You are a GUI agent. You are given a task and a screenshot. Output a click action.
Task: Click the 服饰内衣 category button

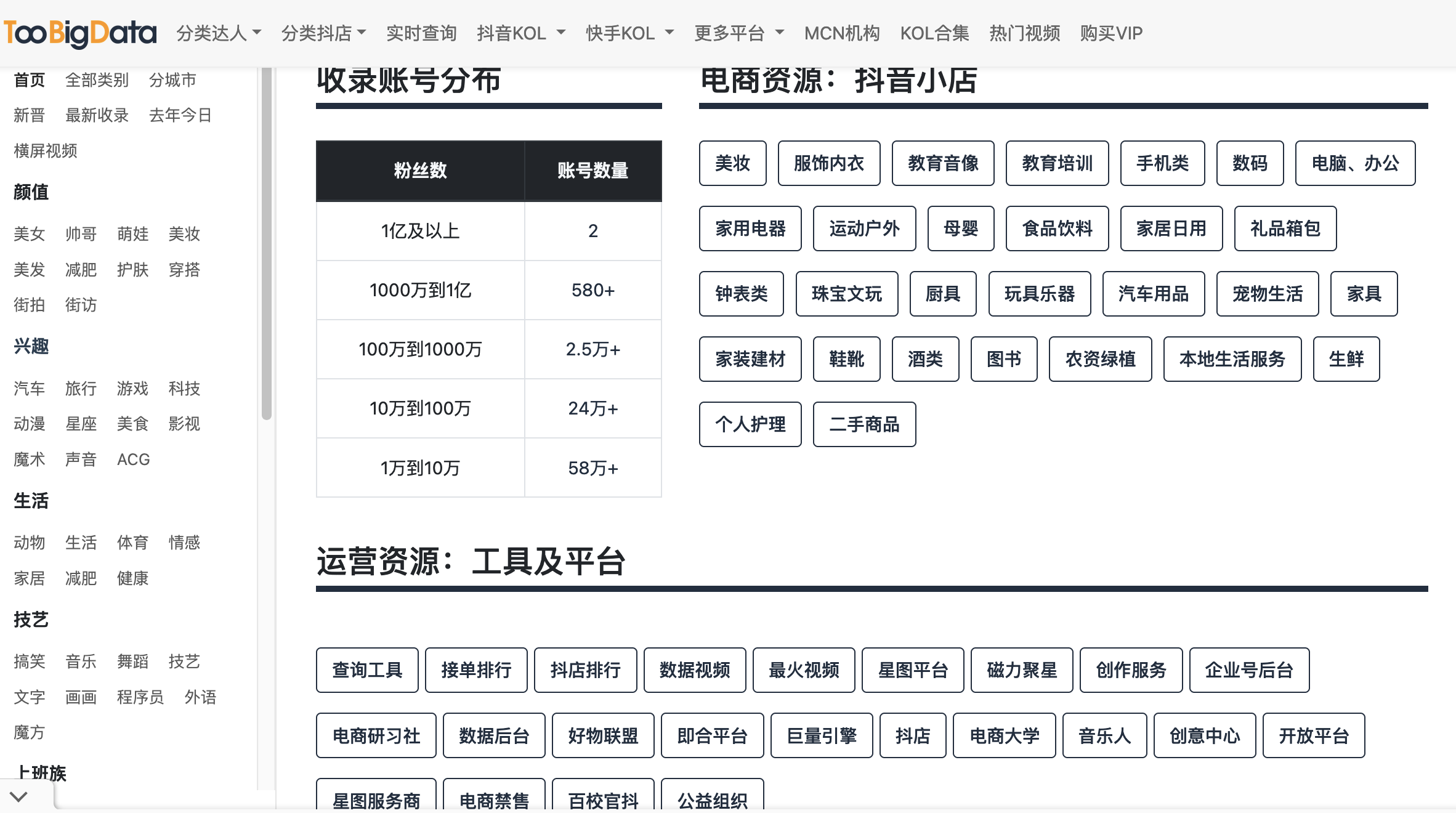tap(829, 163)
